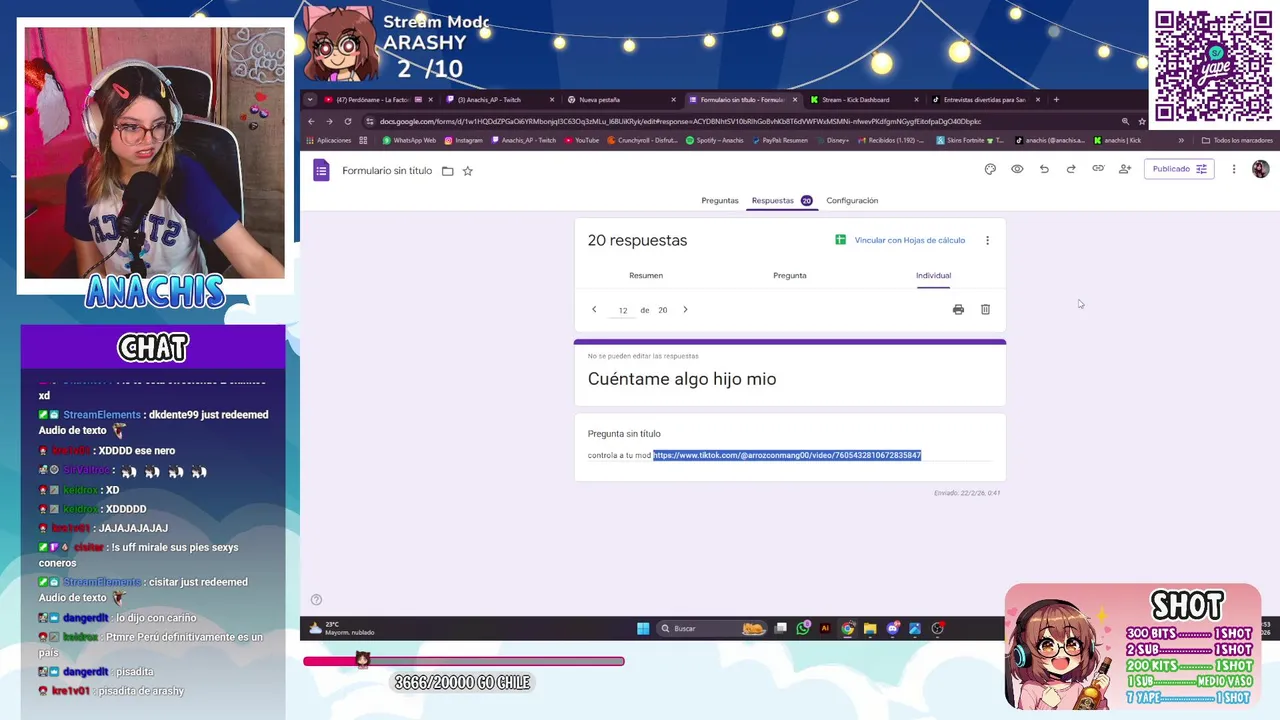Switch to the Respuestas tab
This screenshot has width=1280, height=720.
[x=781, y=201]
